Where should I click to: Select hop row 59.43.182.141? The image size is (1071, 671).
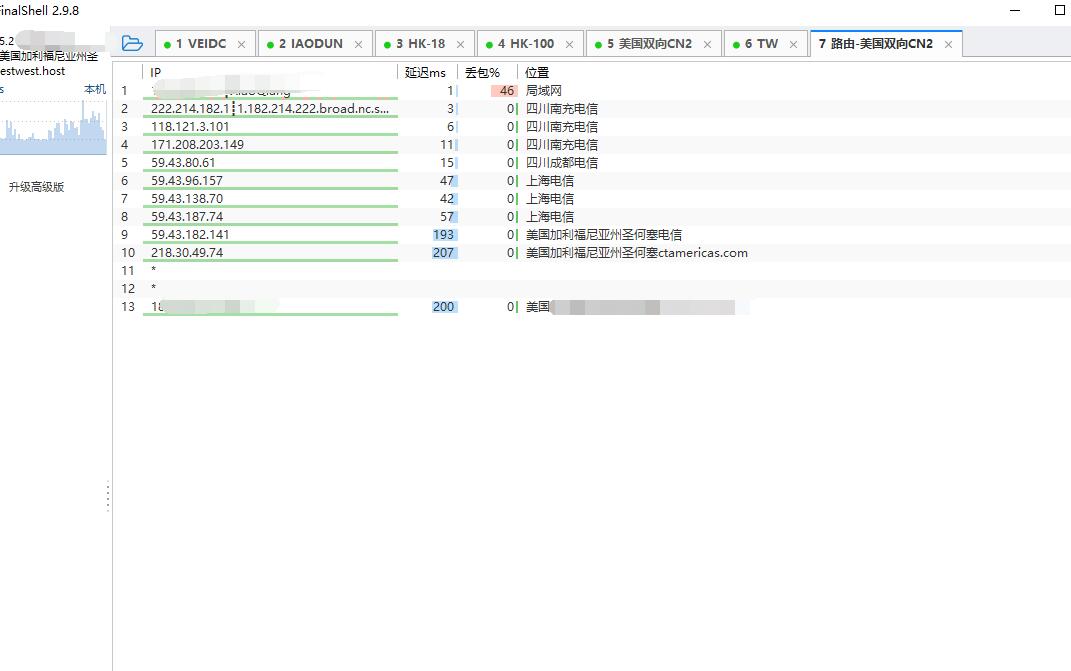coord(190,235)
